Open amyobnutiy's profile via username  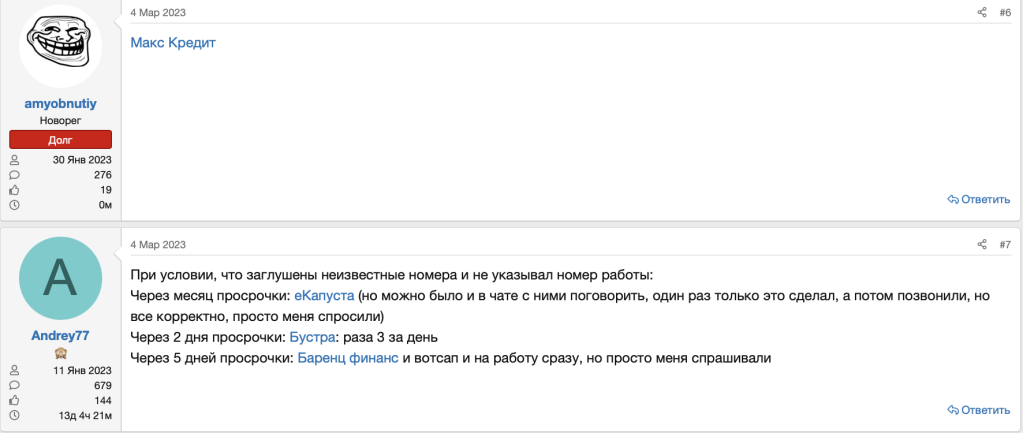(61, 104)
